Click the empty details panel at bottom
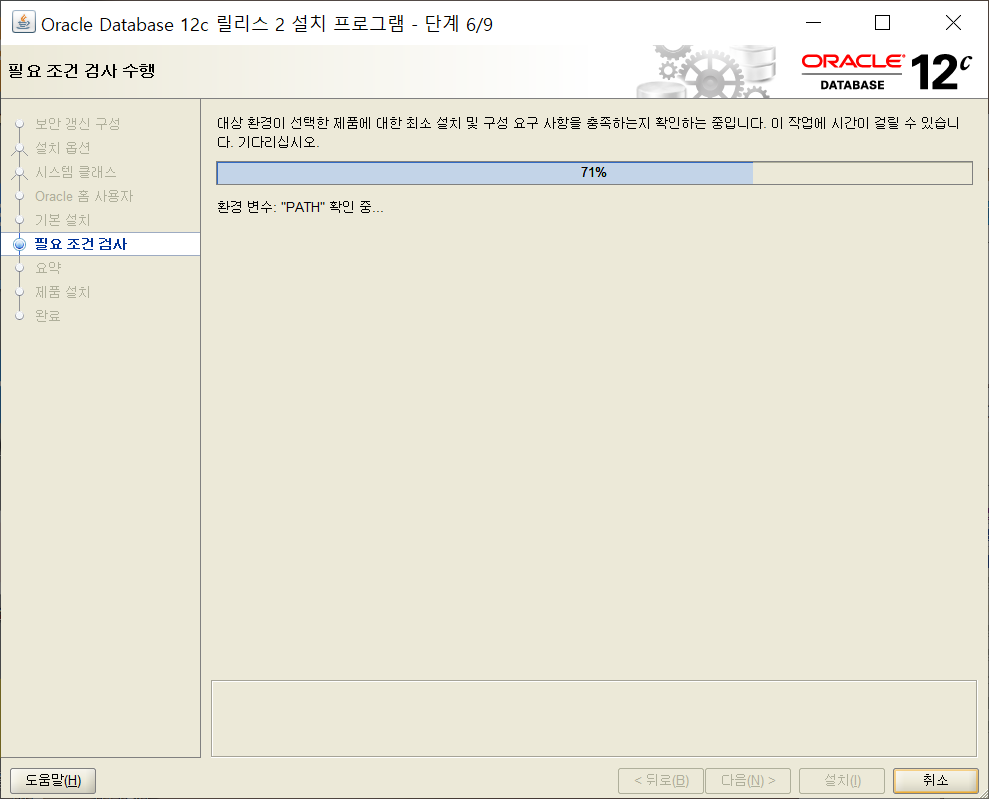Image resolution: width=989 pixels, height=799 pixels. click(593, 718)
